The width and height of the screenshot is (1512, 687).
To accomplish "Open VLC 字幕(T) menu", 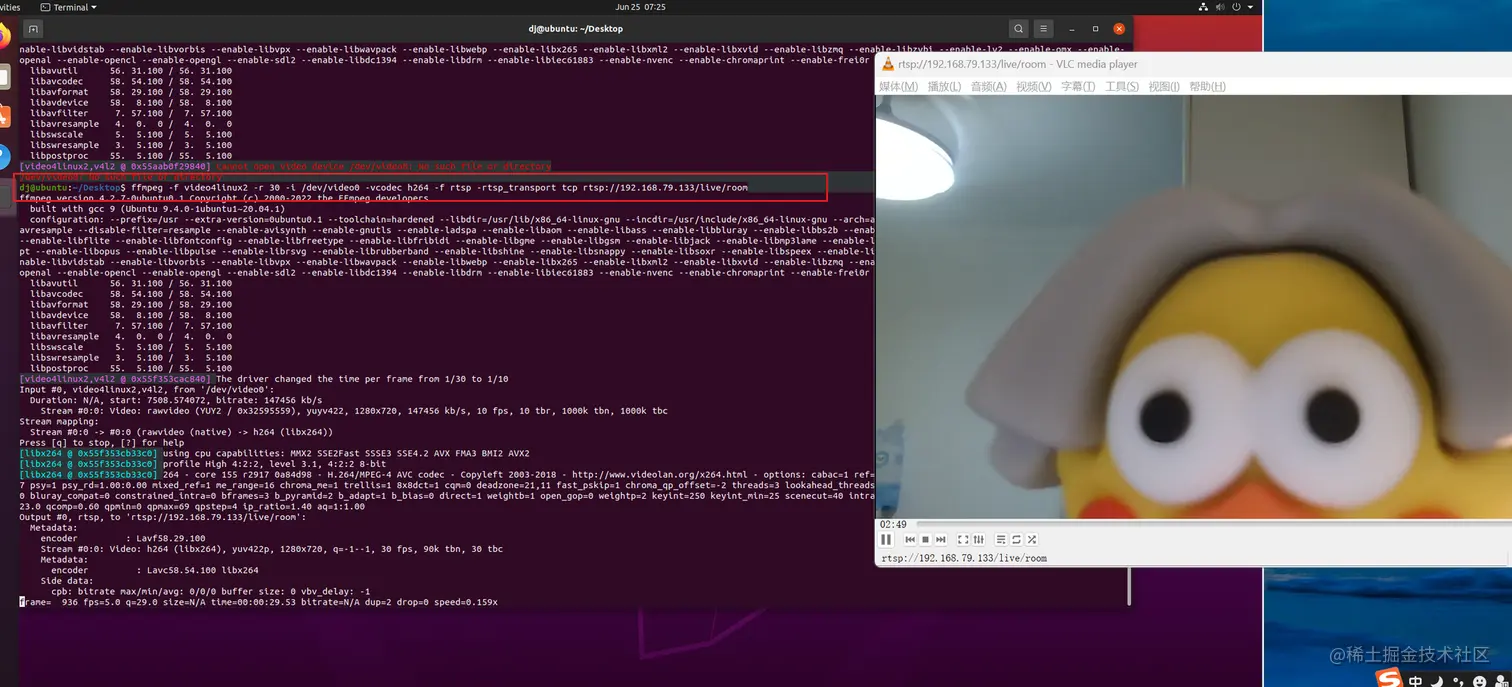I will click(x=1078, y=87).
